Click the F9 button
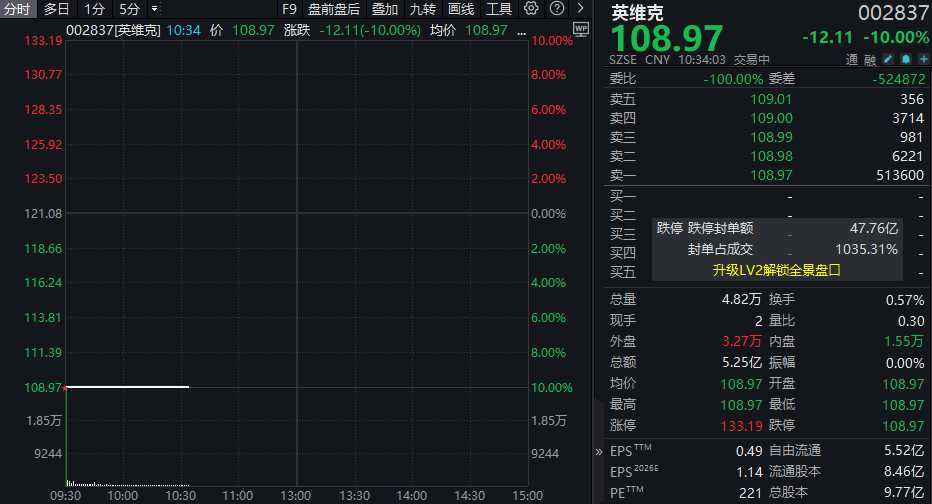This screenshot has height=504, width=932. point(290,9)
